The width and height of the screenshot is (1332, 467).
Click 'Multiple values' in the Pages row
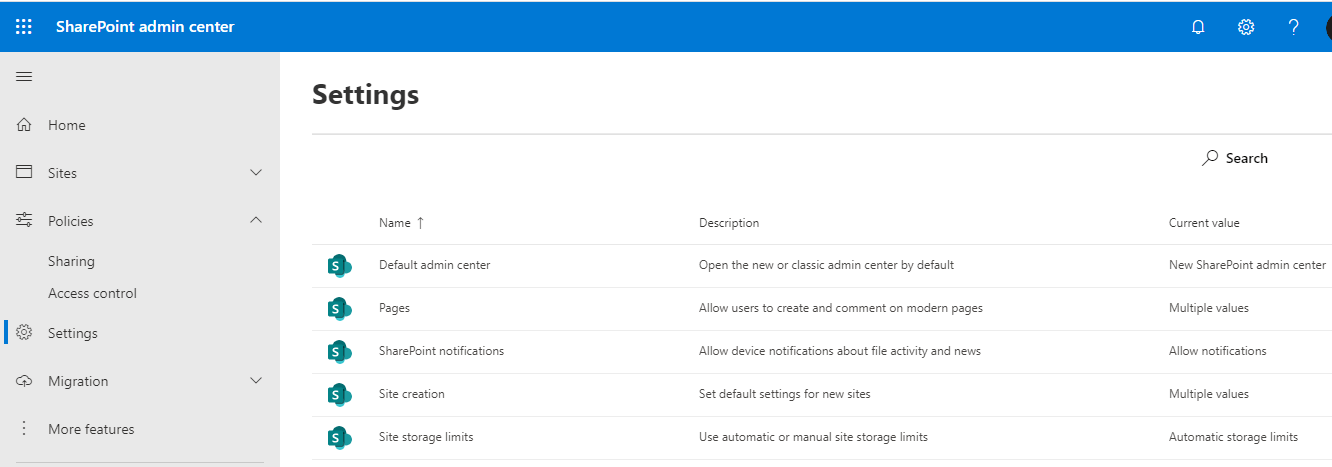coord(1209,308)
